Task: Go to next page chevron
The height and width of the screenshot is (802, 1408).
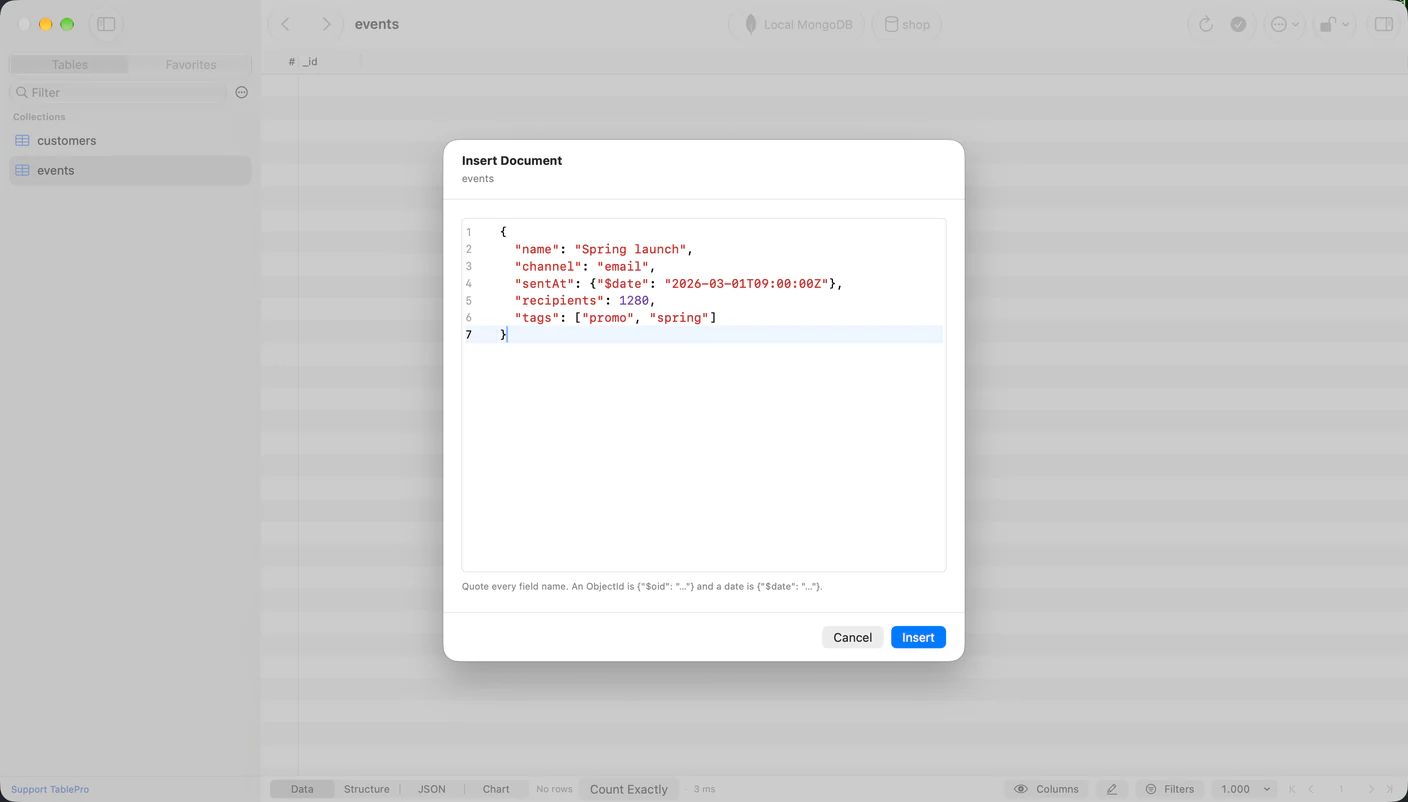Action: coord(1371,789)
